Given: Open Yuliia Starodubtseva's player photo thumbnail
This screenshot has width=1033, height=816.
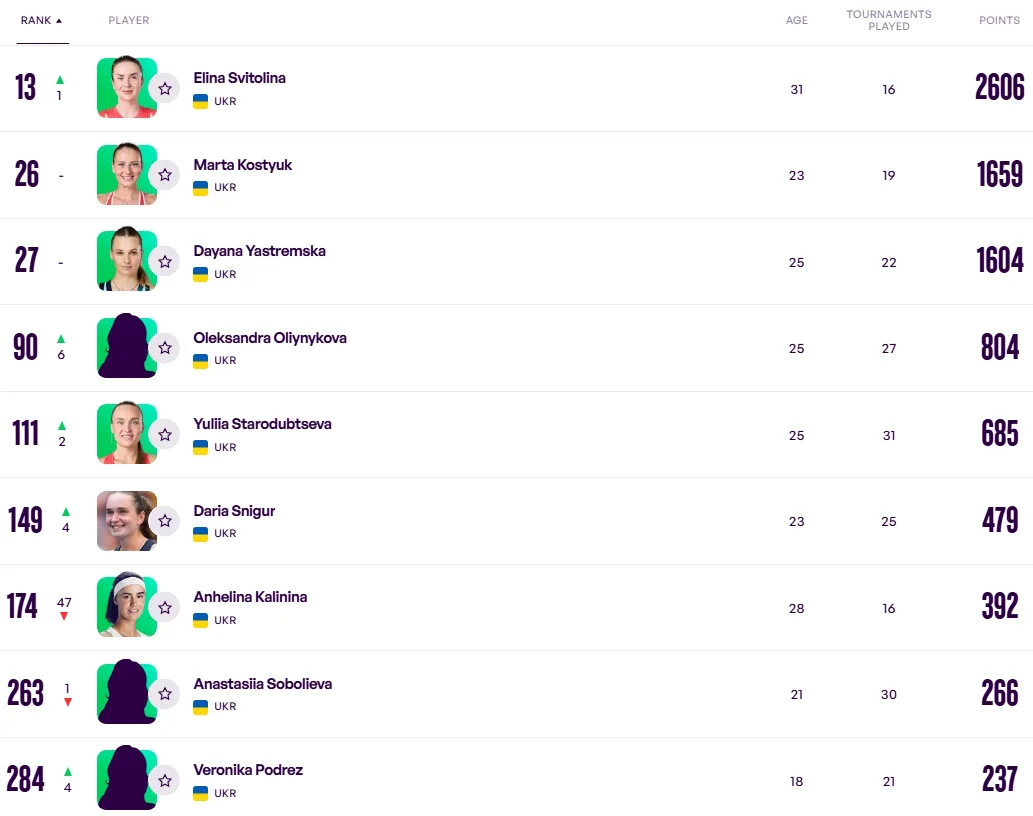Looking at the screenshot, I should point(126,435).
